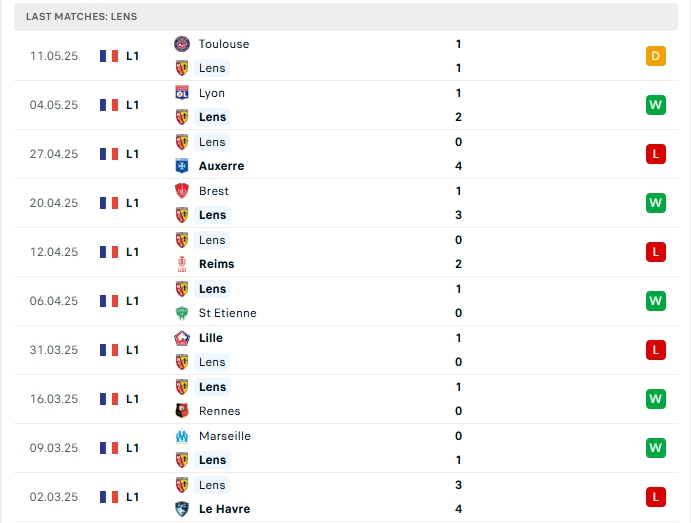
Task: Click the St Etienne crest icon
Action: pos(182,313)
